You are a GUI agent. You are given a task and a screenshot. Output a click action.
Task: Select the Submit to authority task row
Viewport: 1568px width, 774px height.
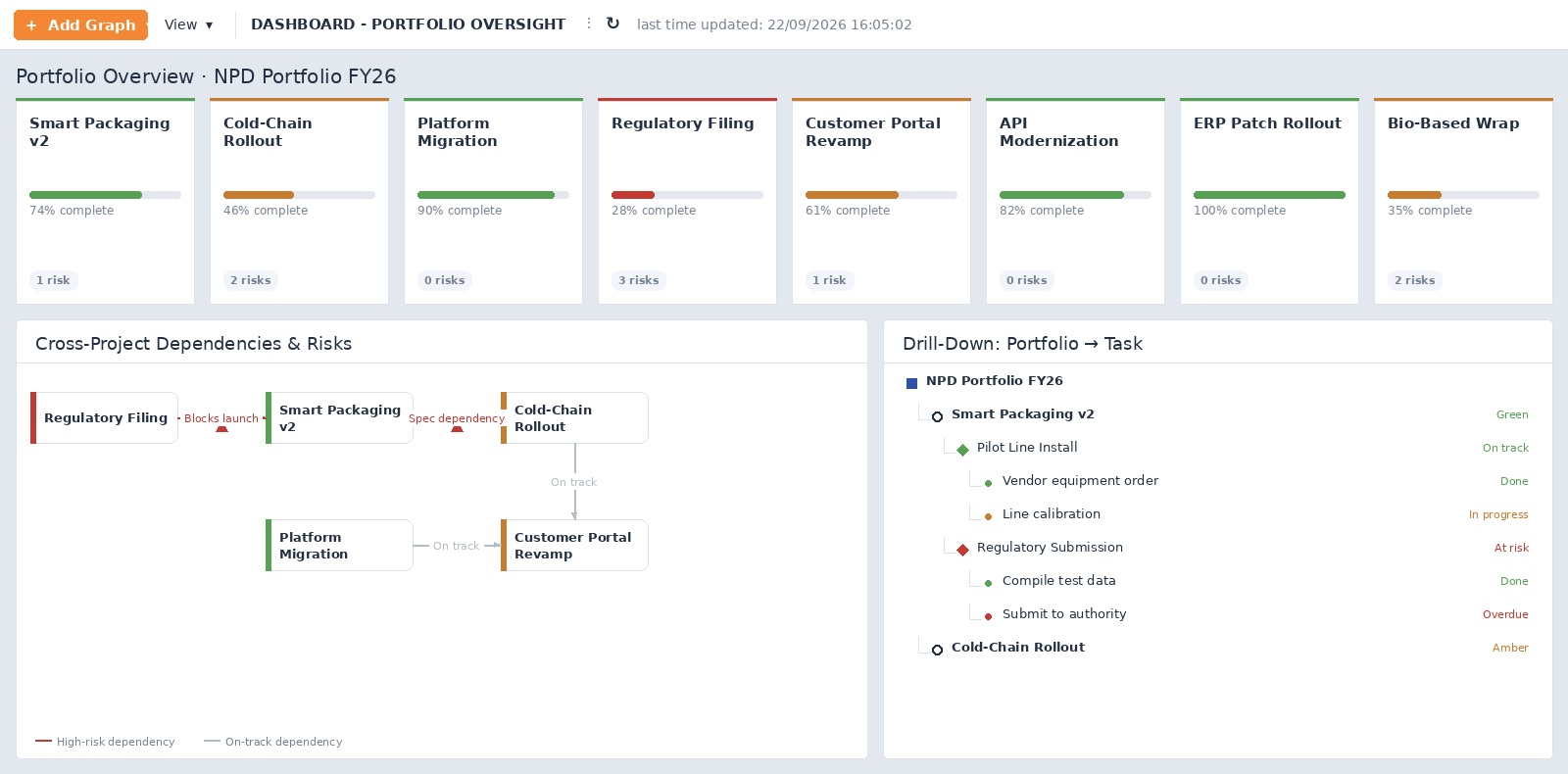pos(1218,614)
